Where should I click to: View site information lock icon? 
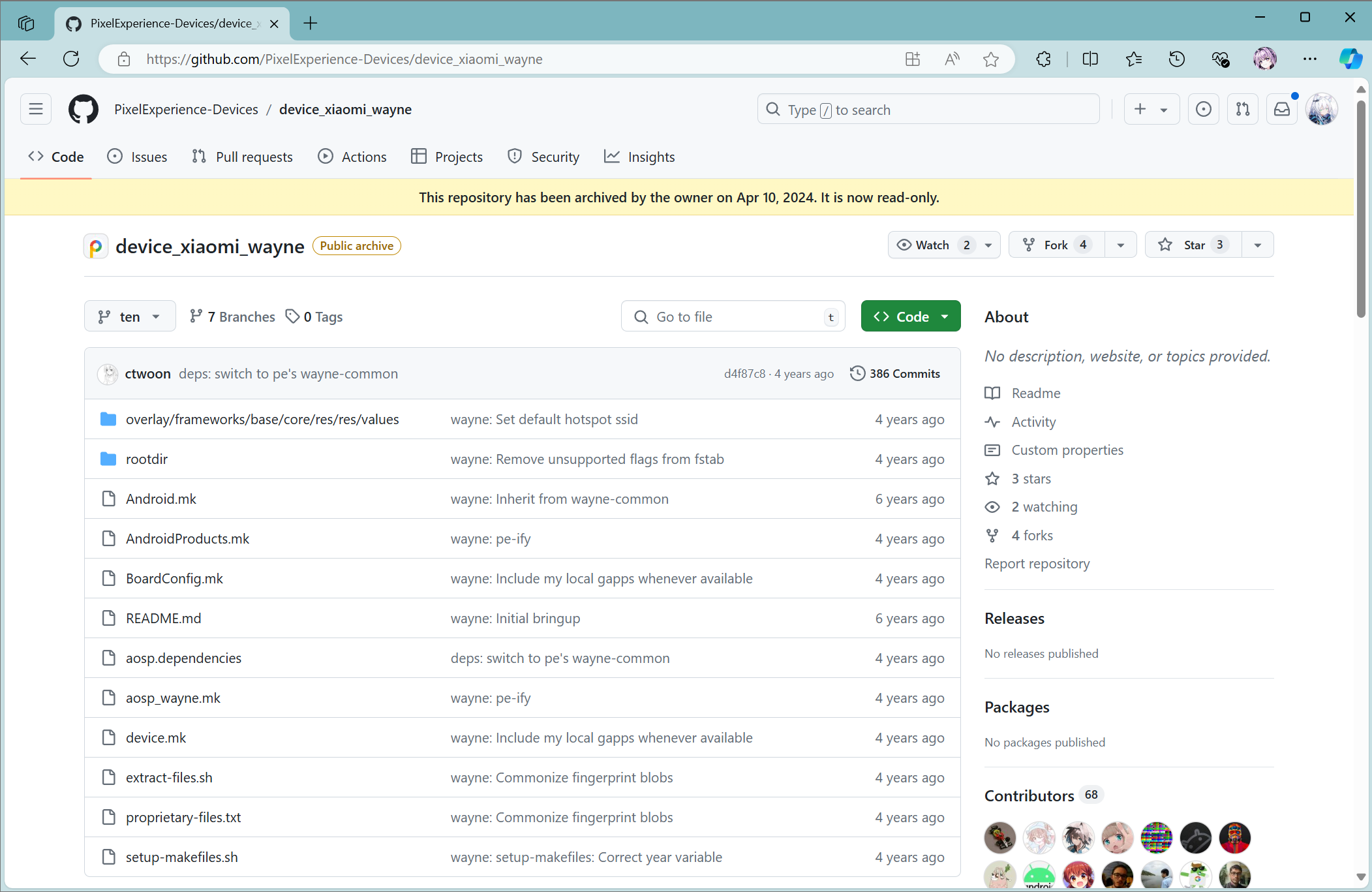click(124, 59)
